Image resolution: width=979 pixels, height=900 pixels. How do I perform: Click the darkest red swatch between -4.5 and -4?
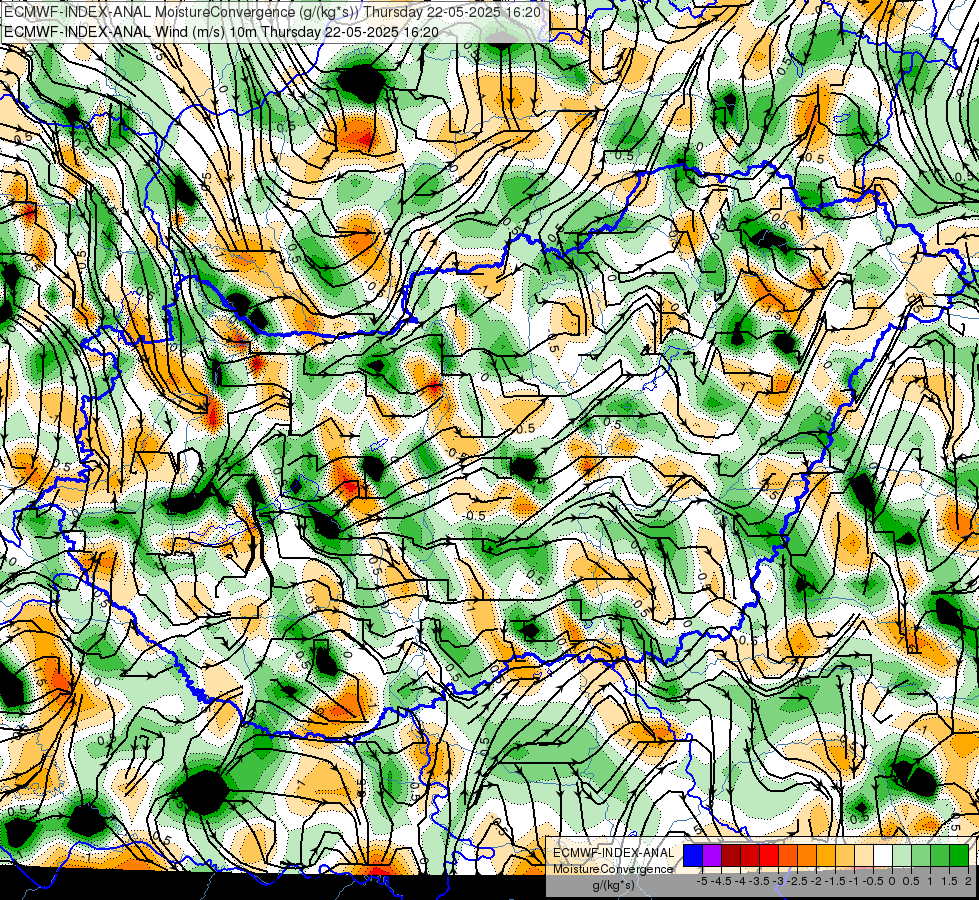(x=731, y=855)
